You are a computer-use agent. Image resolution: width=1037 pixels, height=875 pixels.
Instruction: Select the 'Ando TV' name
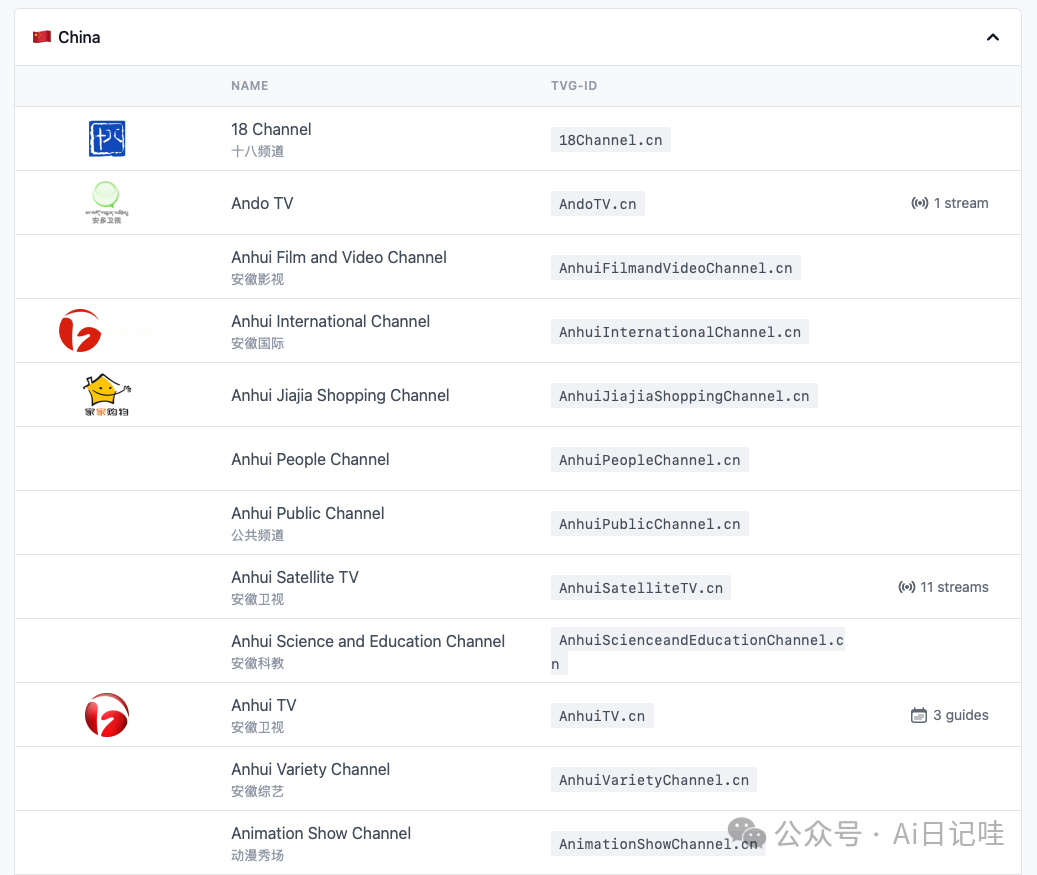click(x=262, y=203)
